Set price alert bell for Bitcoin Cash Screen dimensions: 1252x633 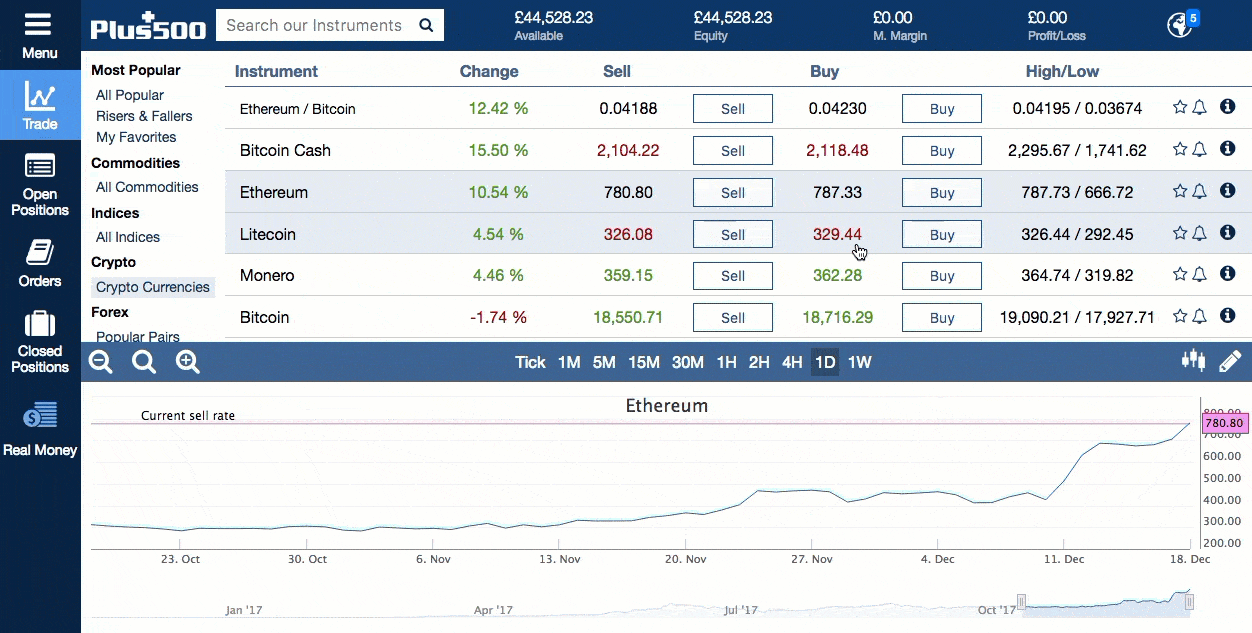[x=1200, y=150]
